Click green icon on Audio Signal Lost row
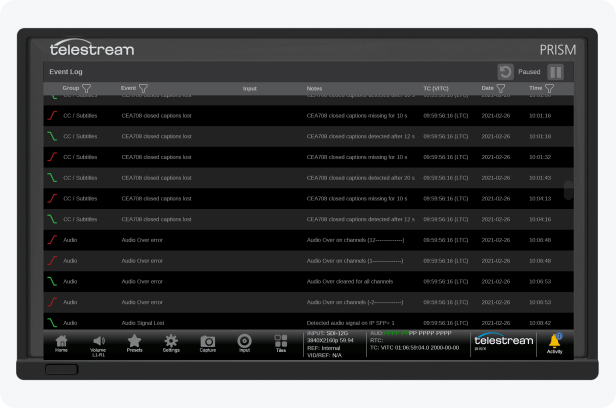Screen dimensions: 616x408 [x=52, y=323]
